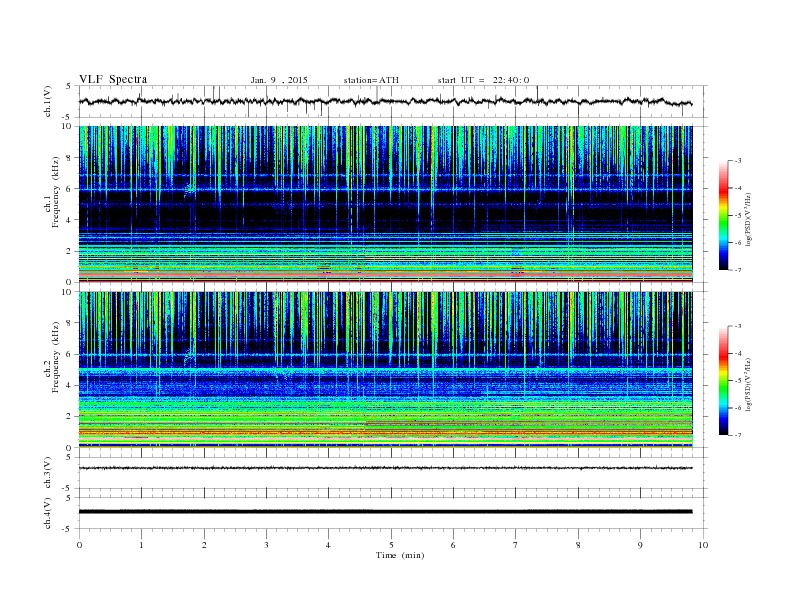Click the ch.1 spectrogram color scale bar
792x612 pixels.
[x=723, y=215]
